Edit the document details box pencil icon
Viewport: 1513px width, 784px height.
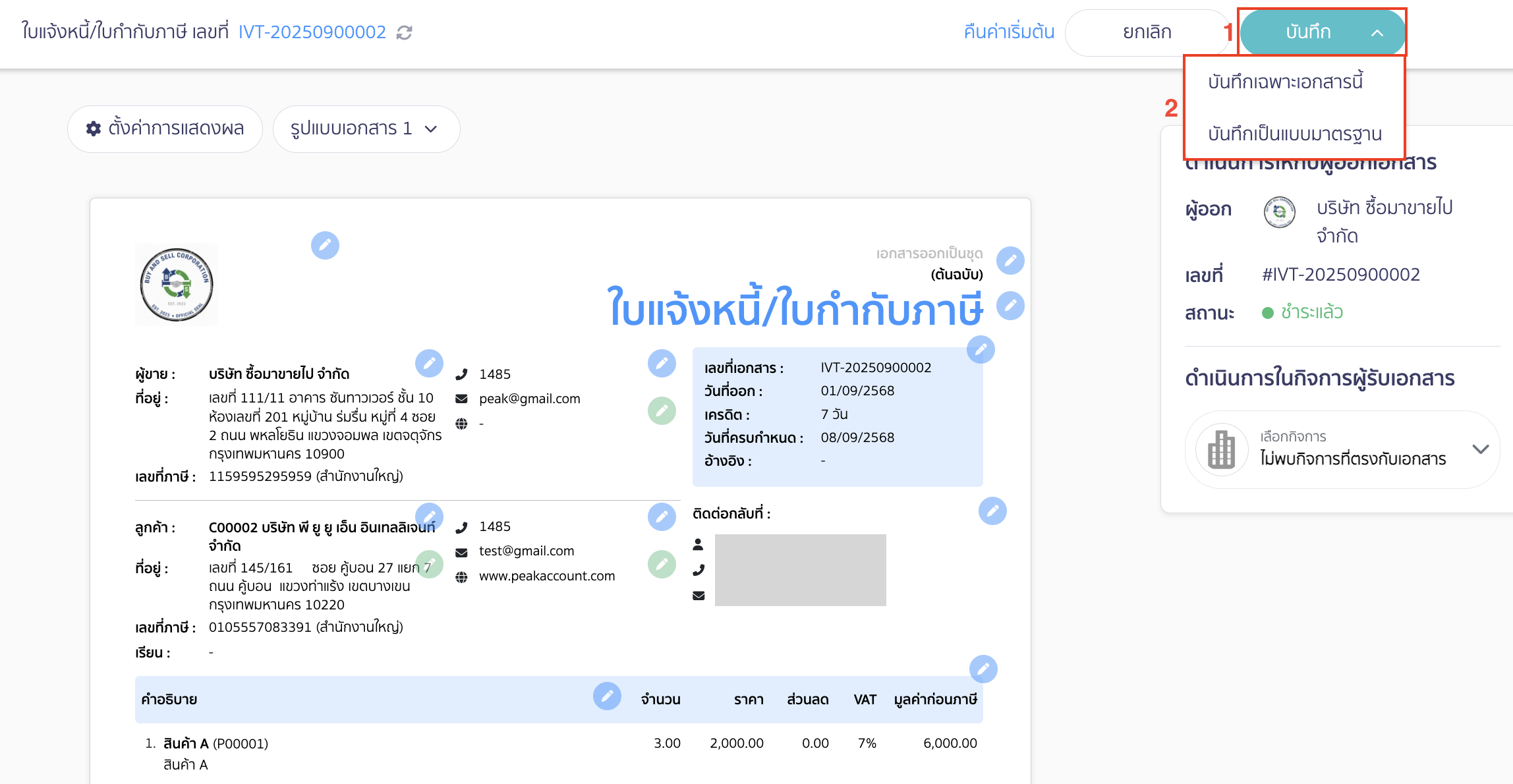pos(980,350)
